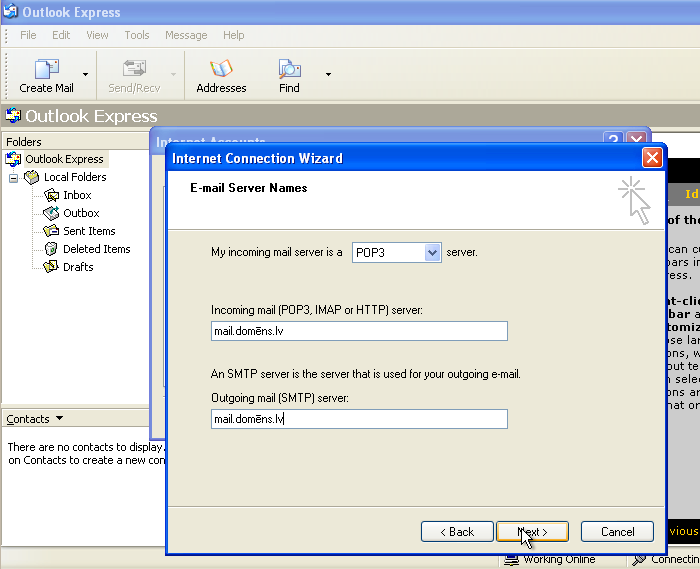Select the Sent Items folder label
The image size is (700, 569).
coord(89,231)
